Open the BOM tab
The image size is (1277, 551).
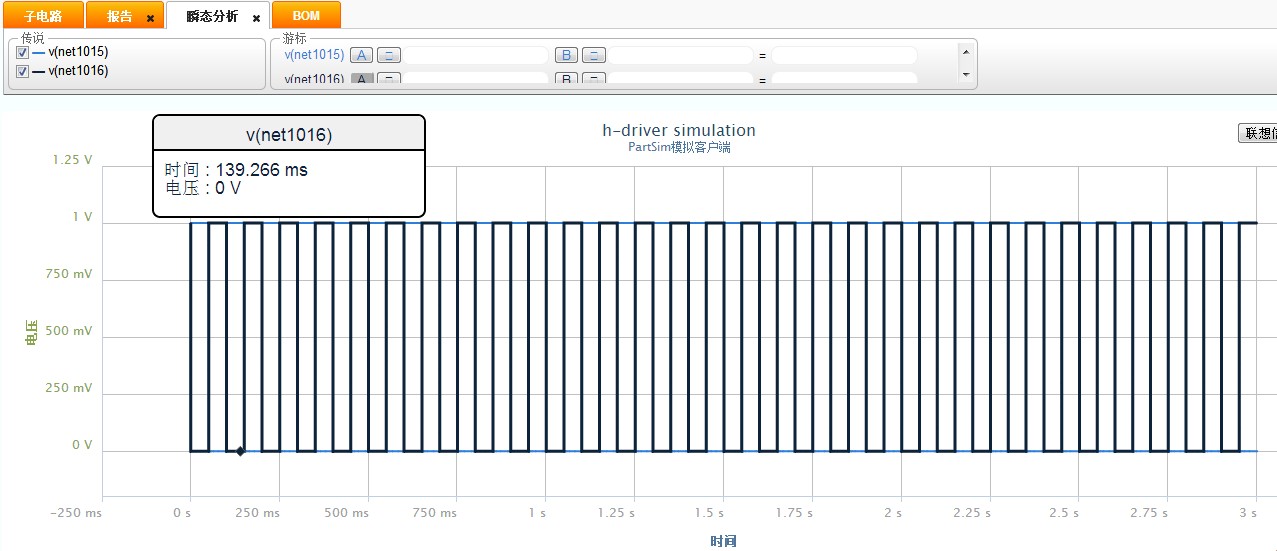click(x=306, y=16)
